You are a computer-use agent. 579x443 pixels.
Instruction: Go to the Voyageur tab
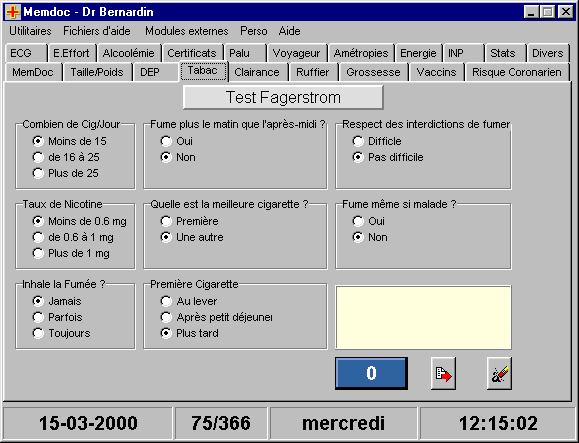297,53
